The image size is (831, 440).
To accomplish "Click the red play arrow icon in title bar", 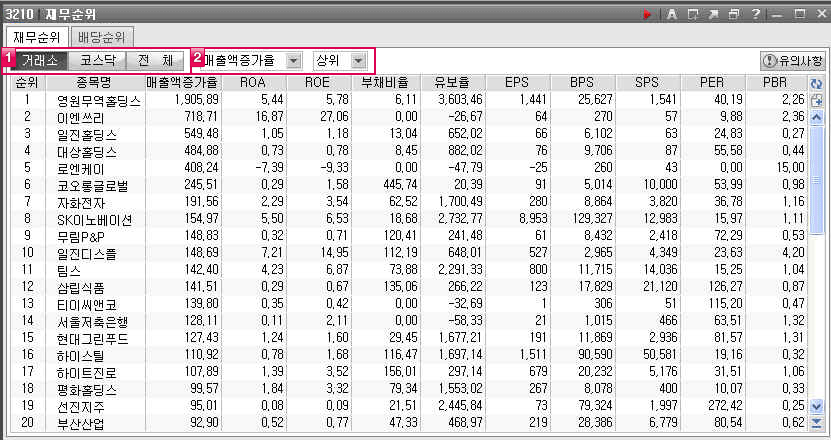I will (647, 14).
